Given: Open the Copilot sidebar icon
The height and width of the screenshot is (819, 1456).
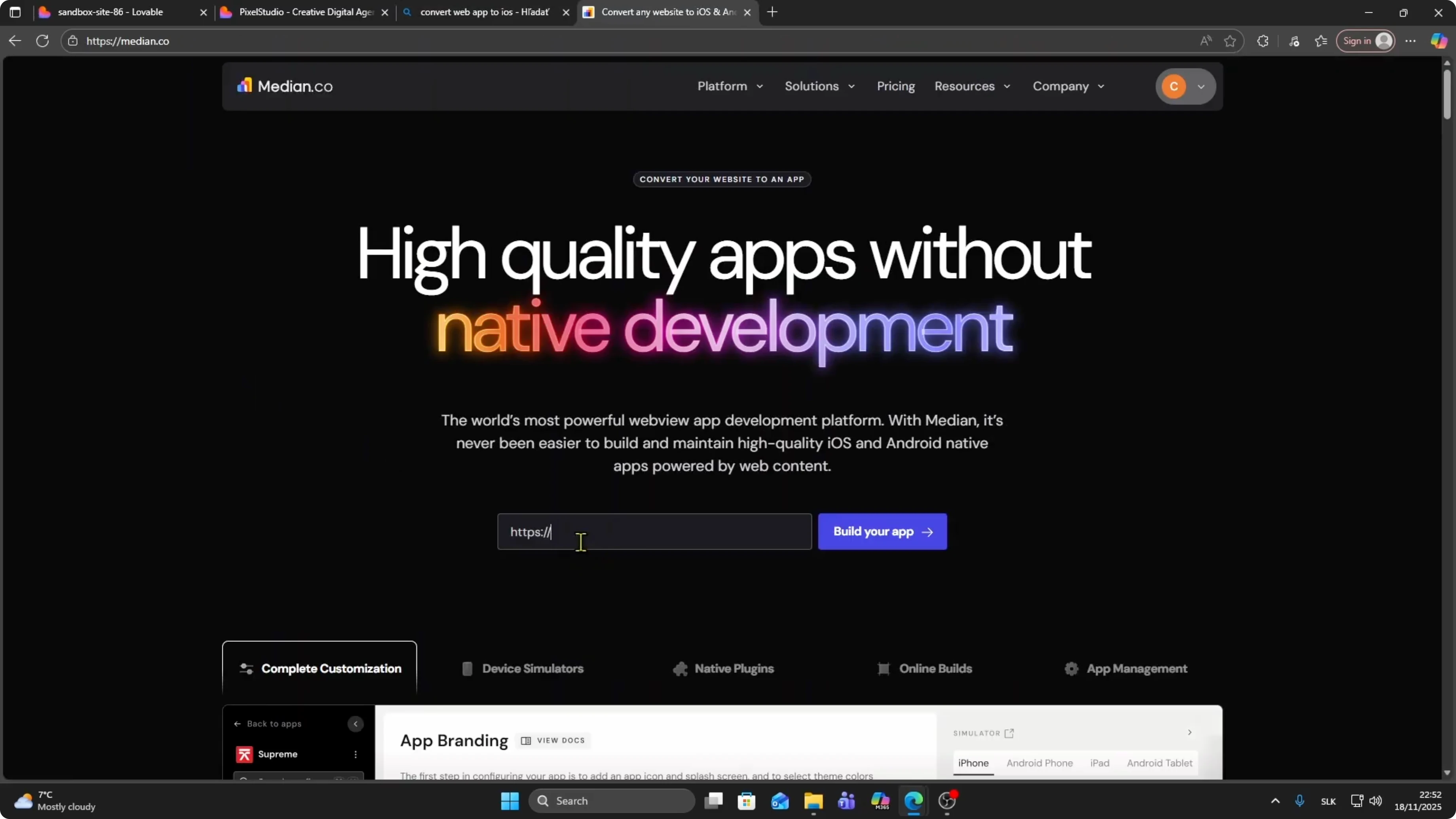Looking at the screenshot, I should (1439, 41).
